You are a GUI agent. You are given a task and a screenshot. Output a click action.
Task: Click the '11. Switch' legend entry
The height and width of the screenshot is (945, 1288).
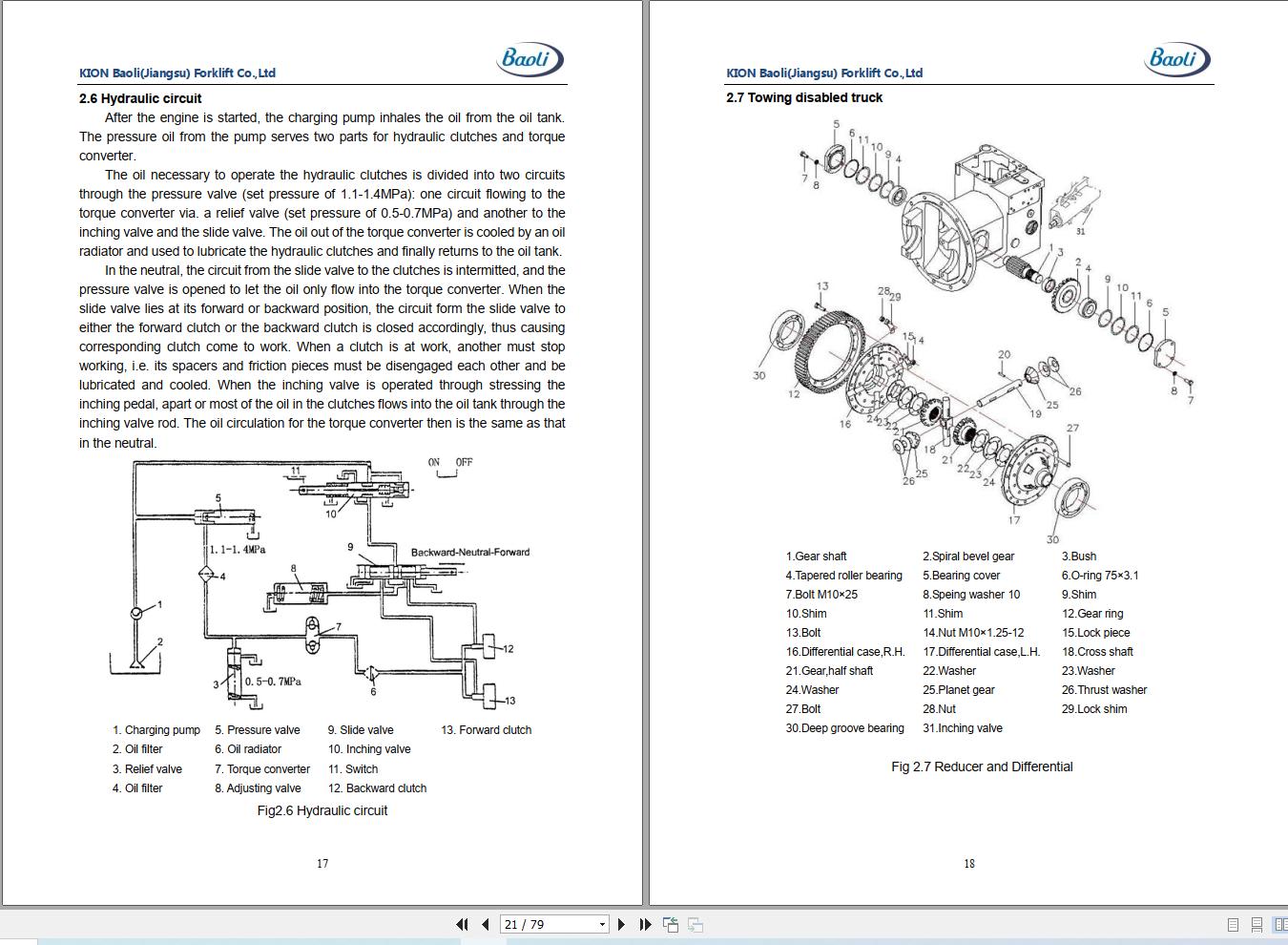tap(353, 769)
